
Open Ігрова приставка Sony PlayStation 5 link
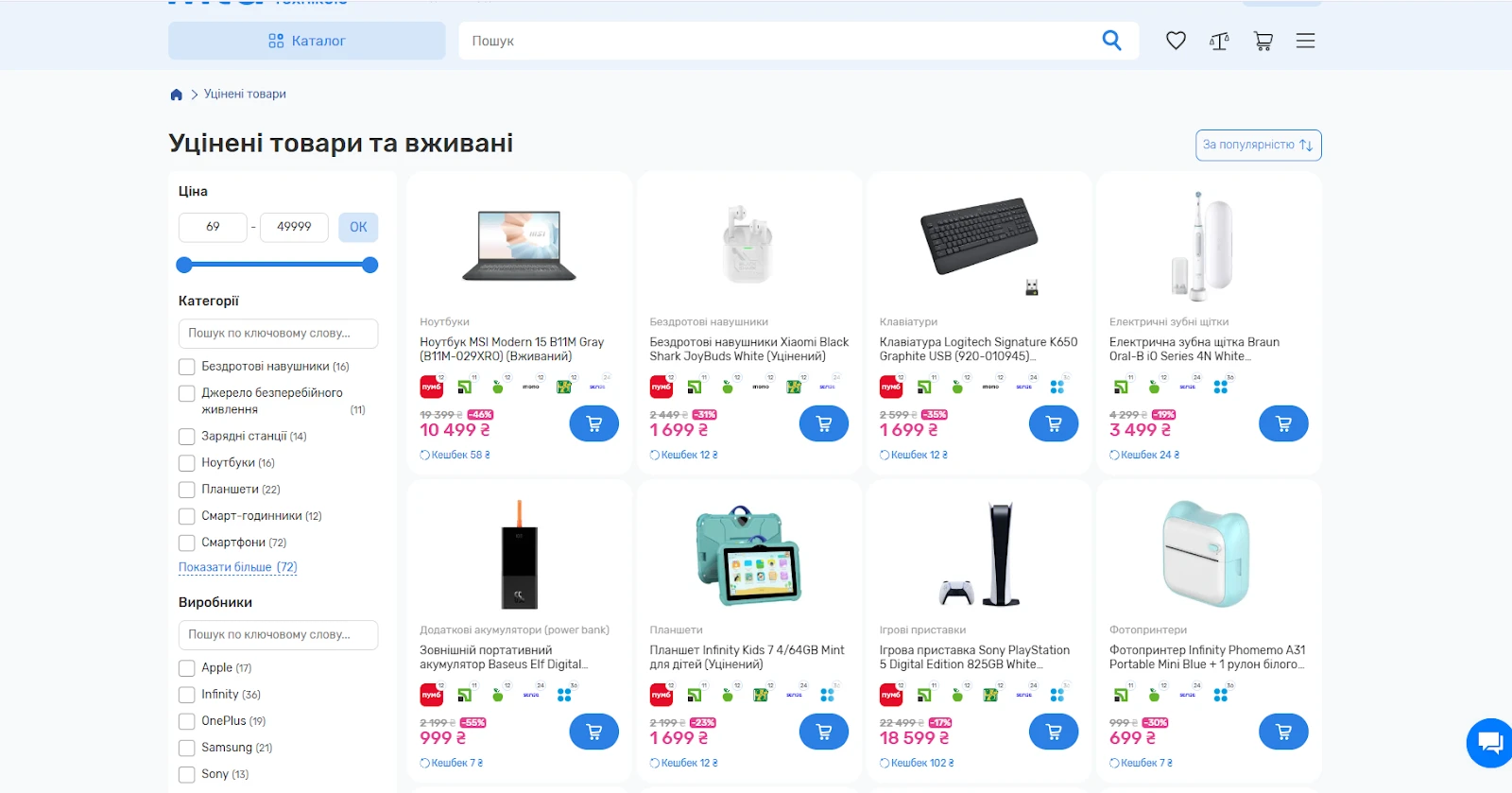[974, 657]
